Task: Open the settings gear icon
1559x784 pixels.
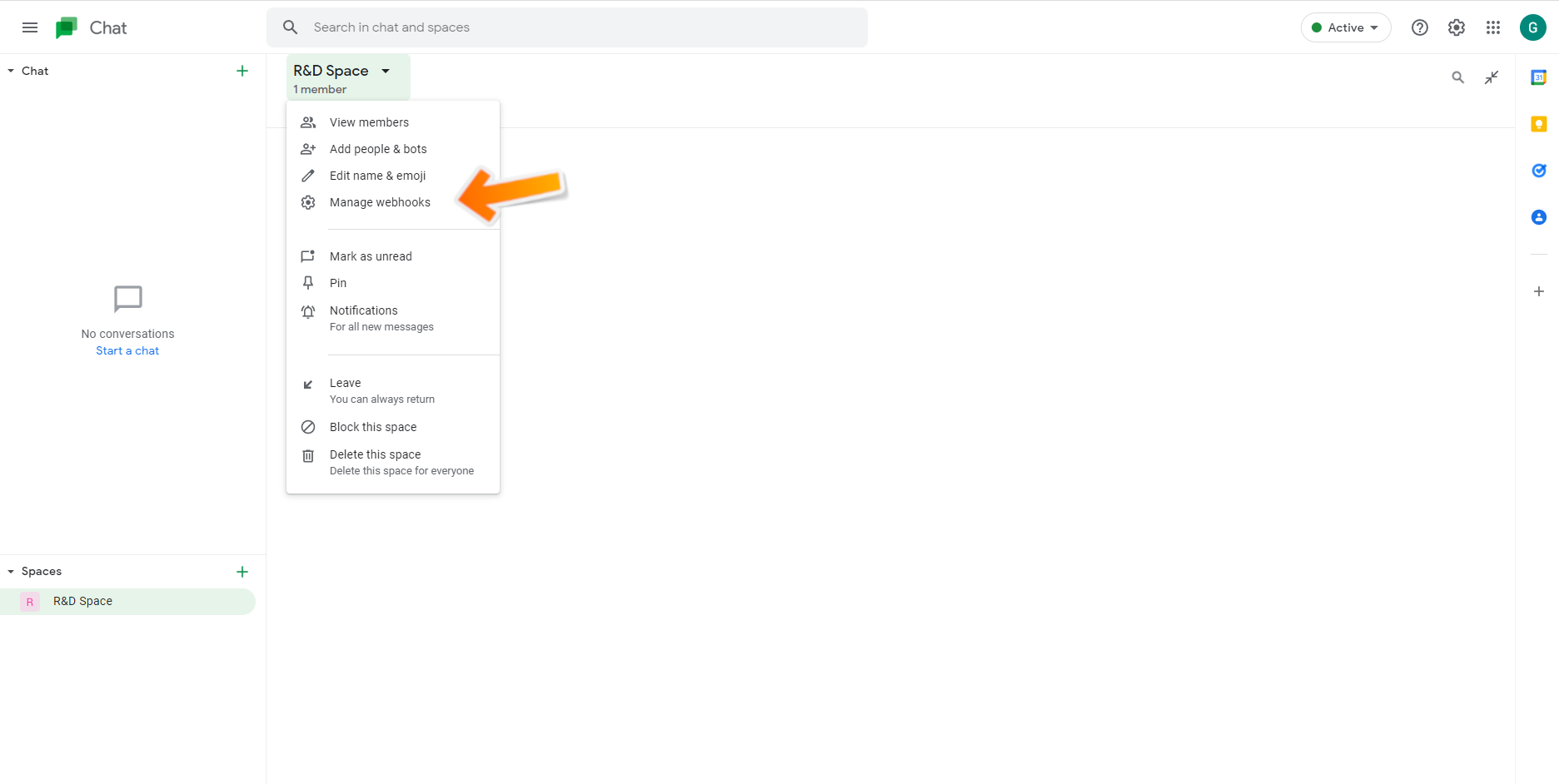Action: 1456,27
